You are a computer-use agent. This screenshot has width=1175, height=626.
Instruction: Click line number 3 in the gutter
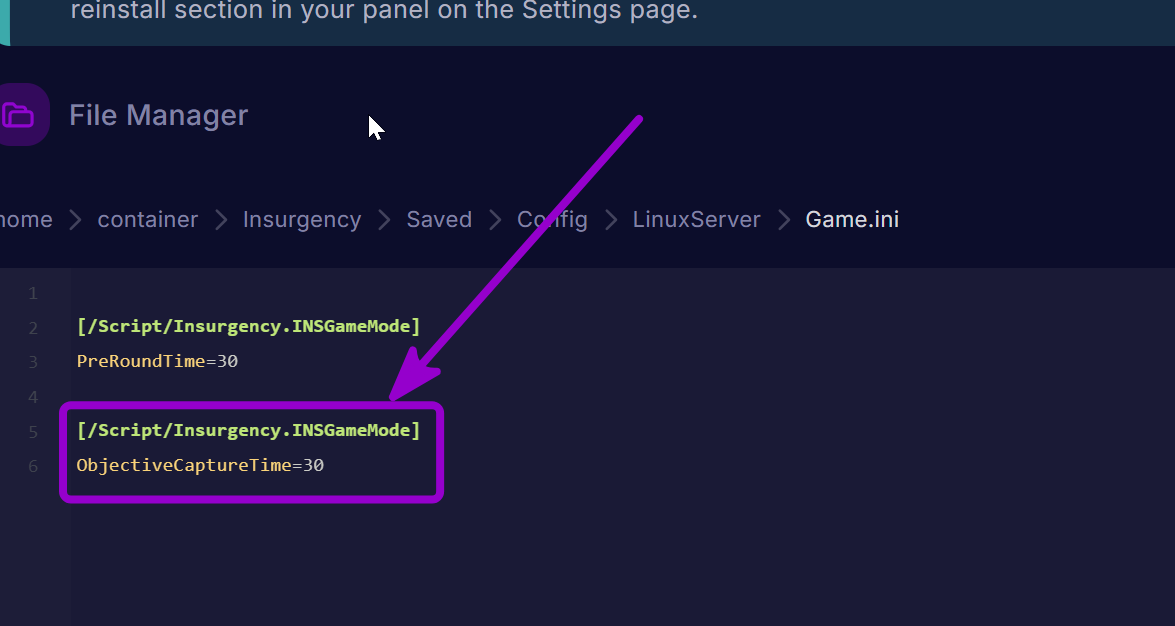(33, 363)
